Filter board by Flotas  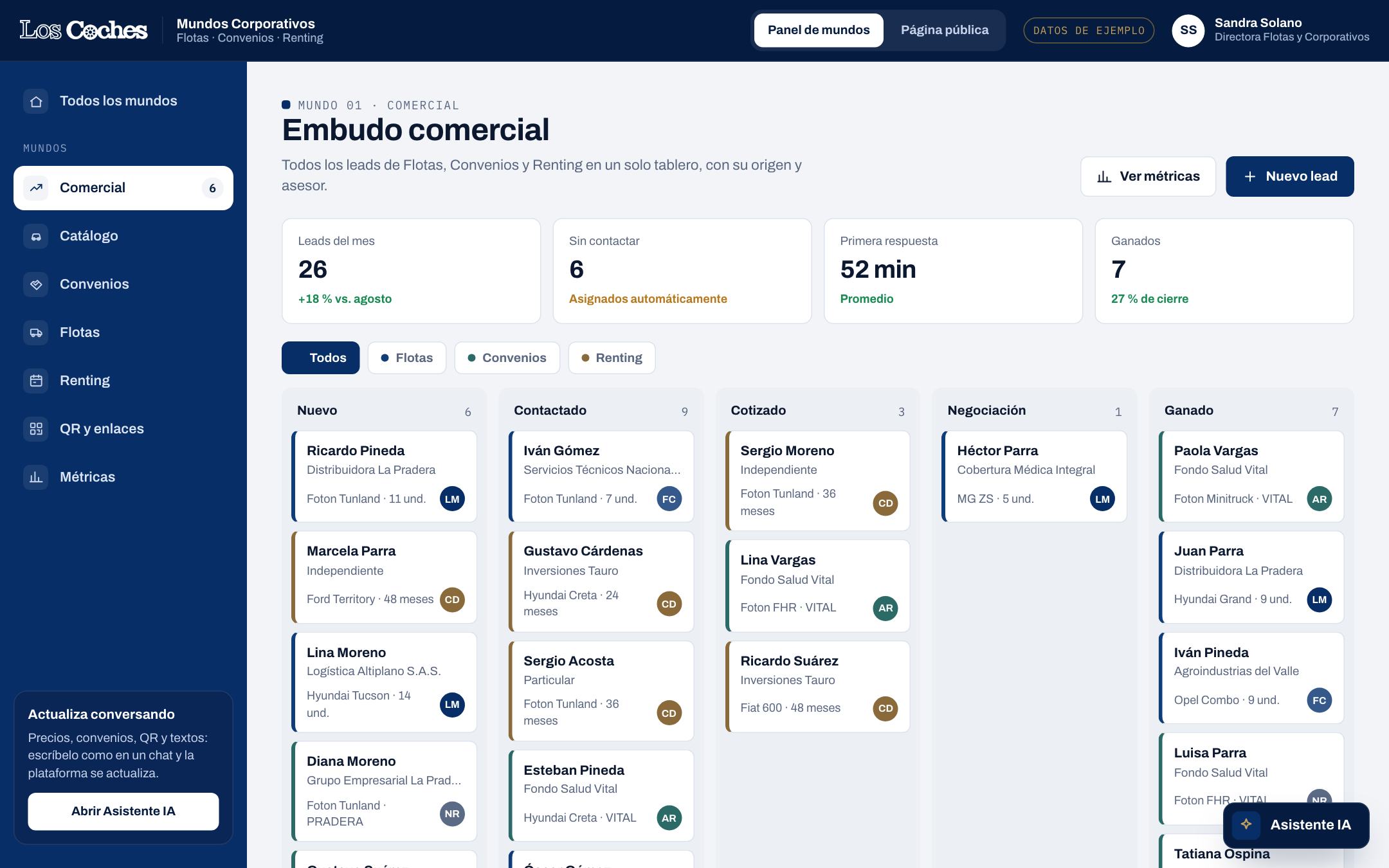coord(407,357)
